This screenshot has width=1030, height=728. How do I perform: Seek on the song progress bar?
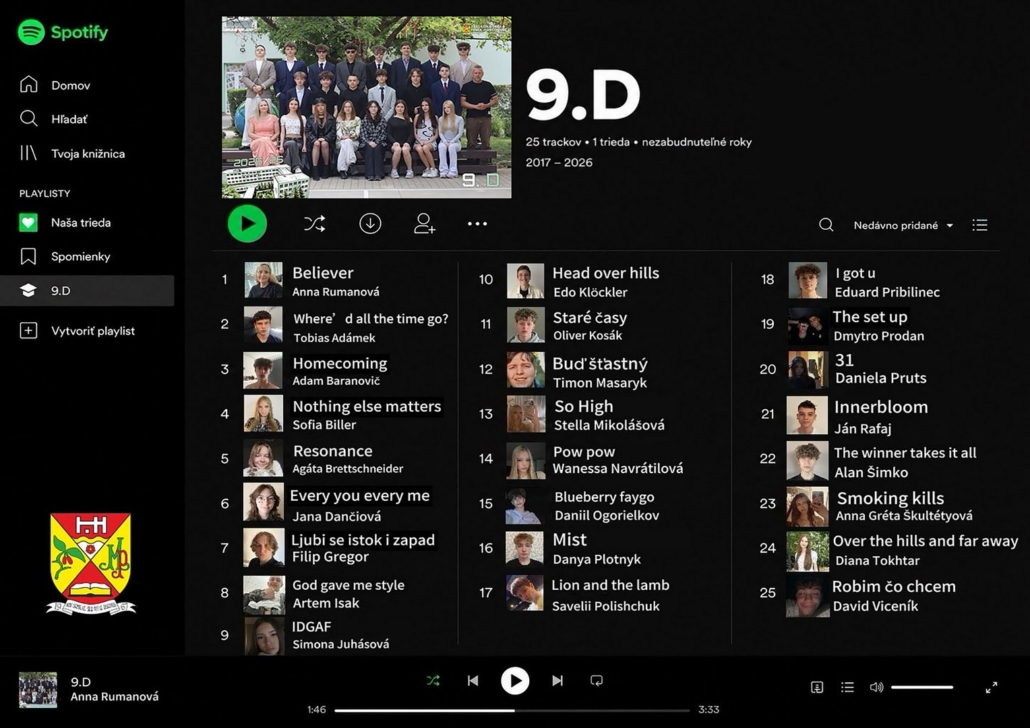pos(512,710)
